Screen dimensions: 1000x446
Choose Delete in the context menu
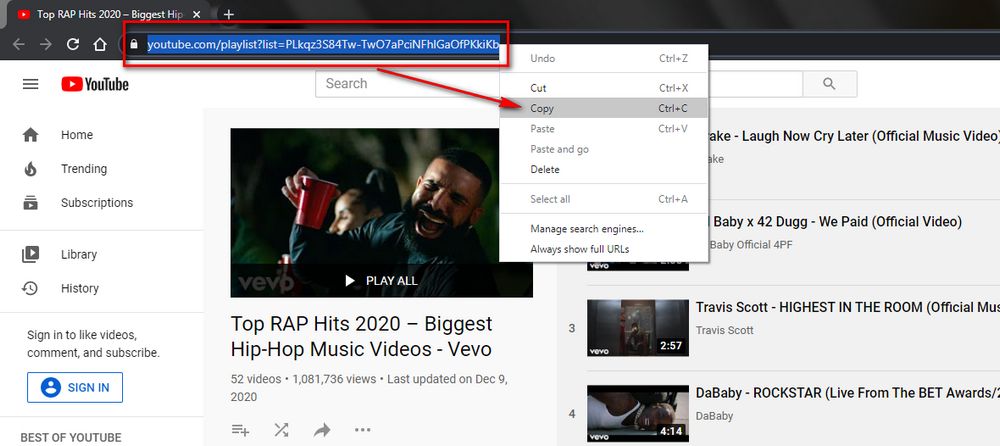click(x=603, y=170)
